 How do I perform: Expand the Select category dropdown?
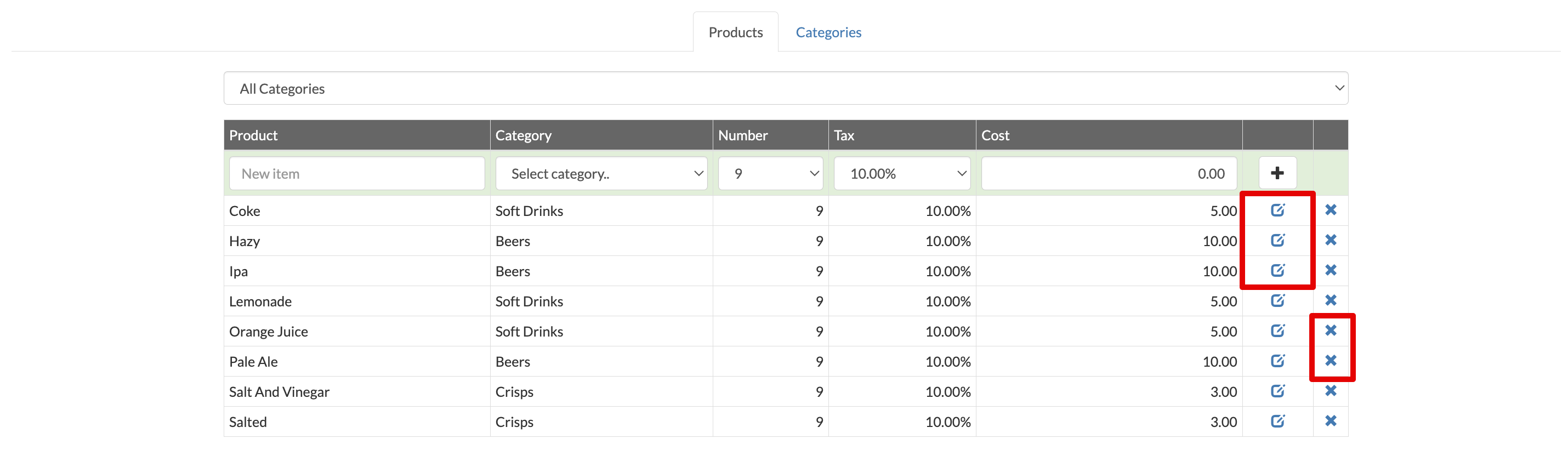pyautogui.click(x=601, y=174)
